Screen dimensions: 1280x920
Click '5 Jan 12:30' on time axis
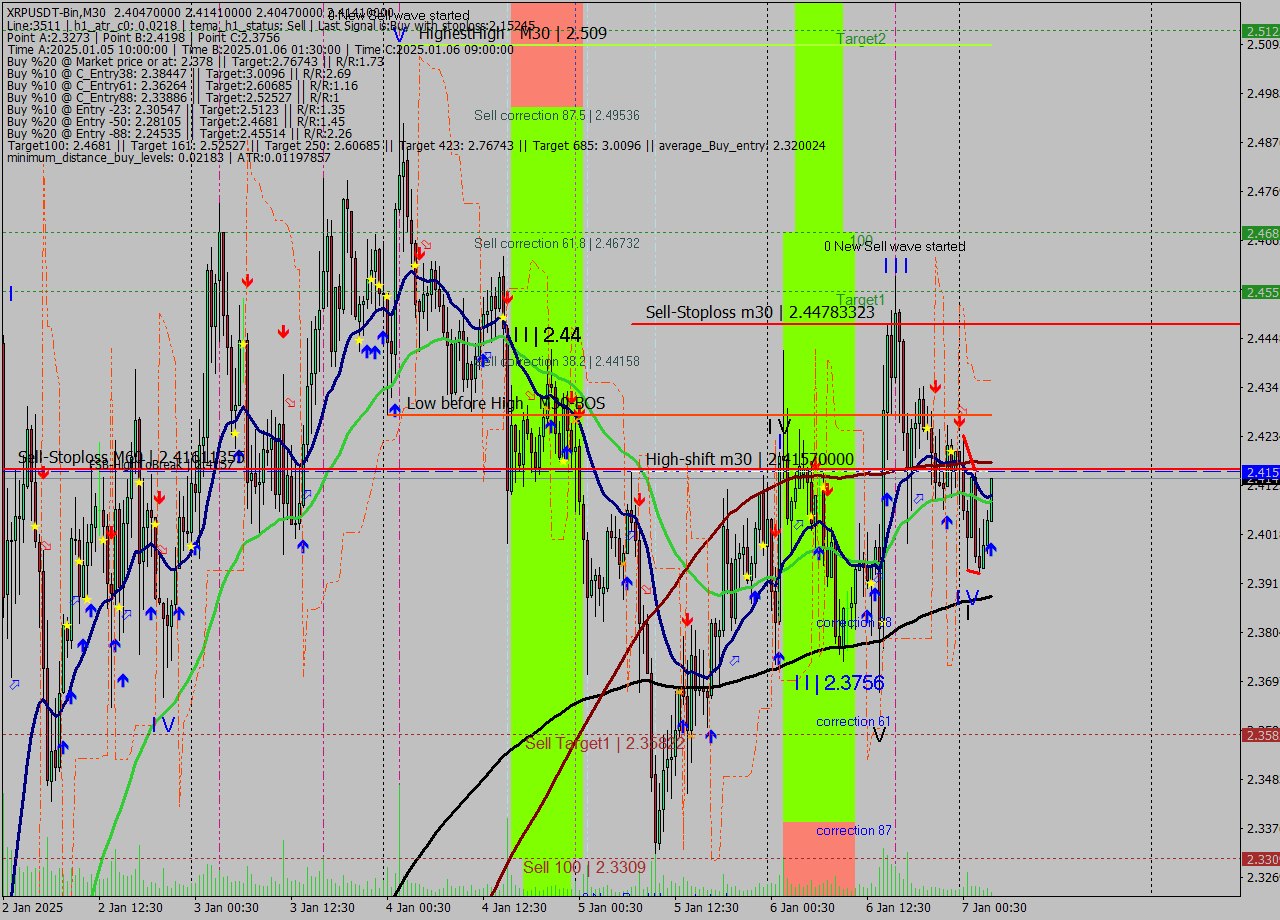tap(706, 908)
